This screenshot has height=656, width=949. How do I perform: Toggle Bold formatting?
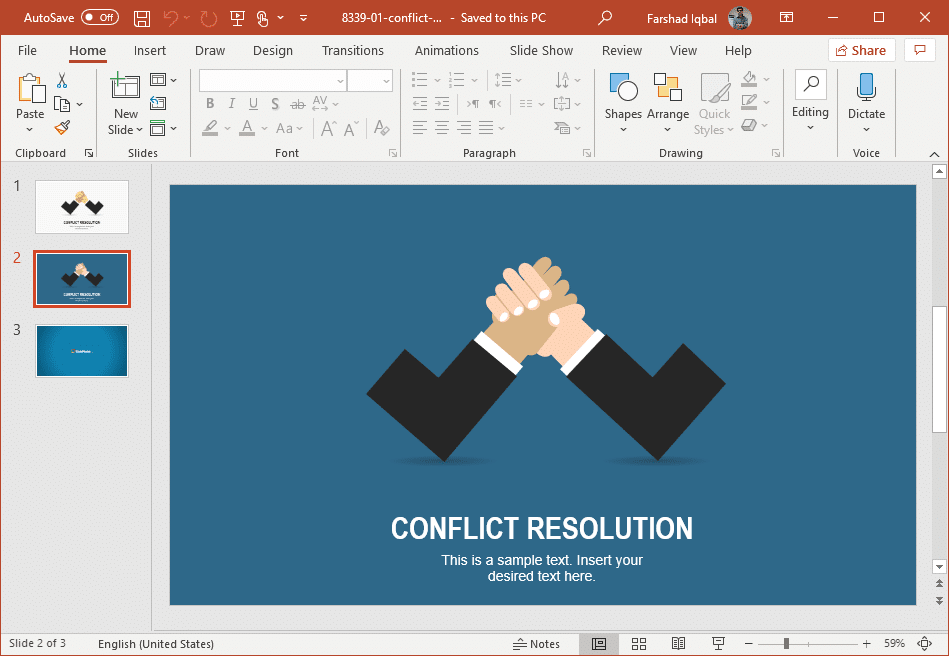[x=210, y=104]
